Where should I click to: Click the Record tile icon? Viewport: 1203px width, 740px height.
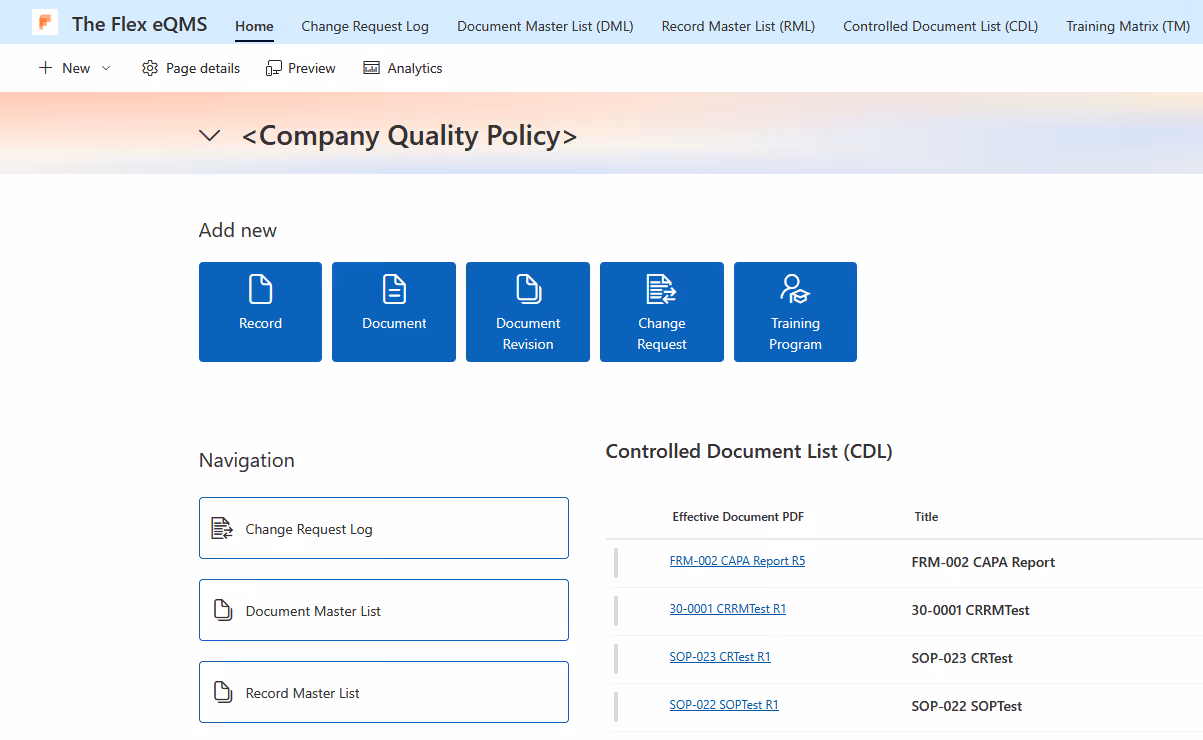tap(260, 289)
